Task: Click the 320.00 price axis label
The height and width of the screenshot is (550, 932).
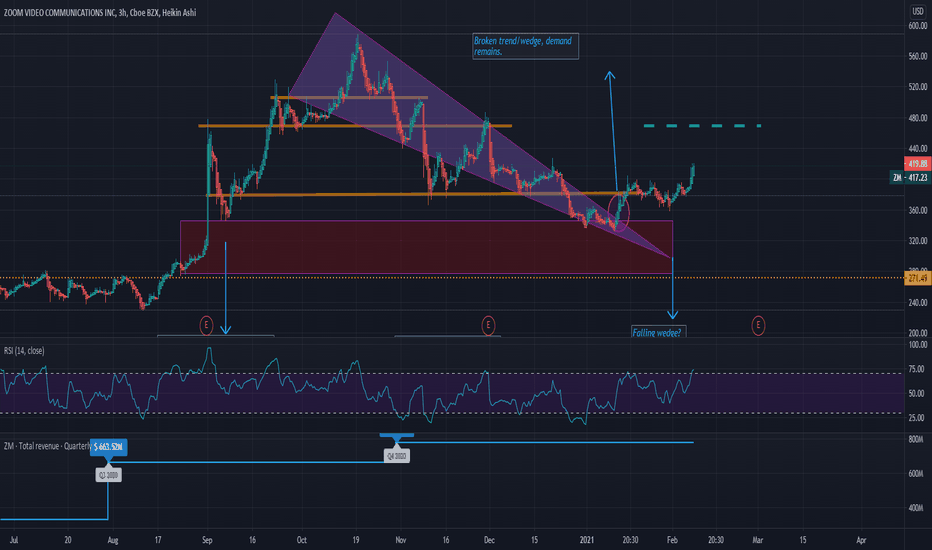Action: coord(917,241)
